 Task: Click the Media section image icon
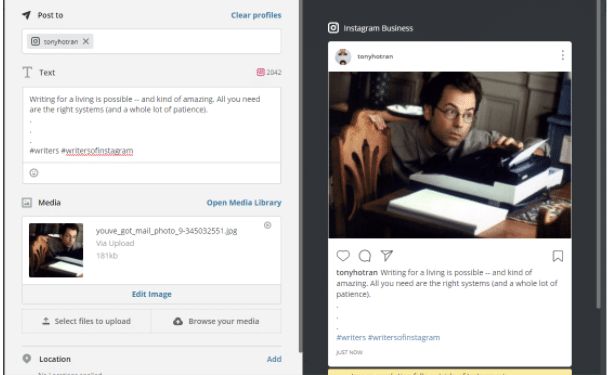pos(27,203)
